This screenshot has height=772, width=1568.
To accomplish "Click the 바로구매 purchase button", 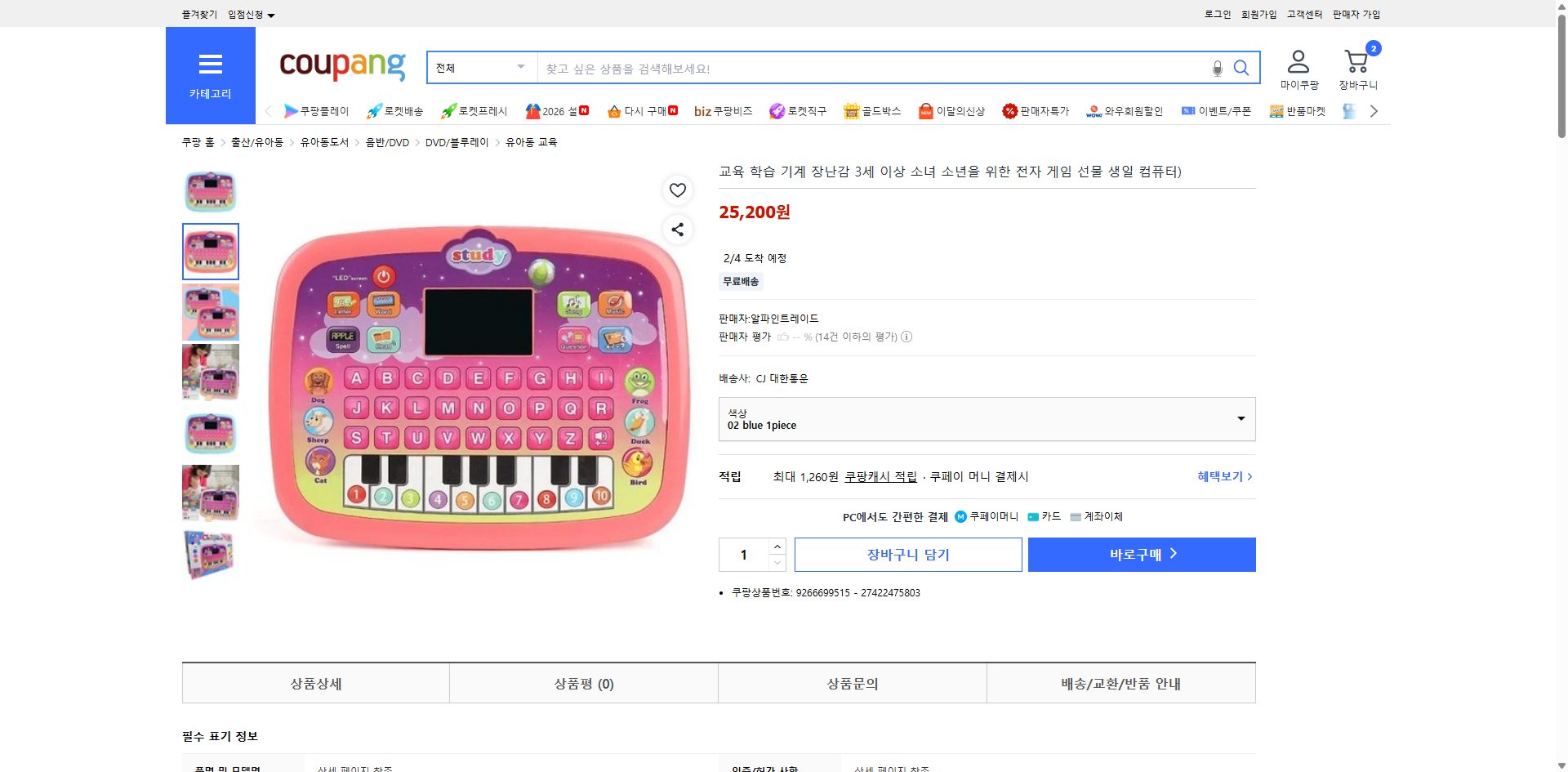I will coord(1141,554).
